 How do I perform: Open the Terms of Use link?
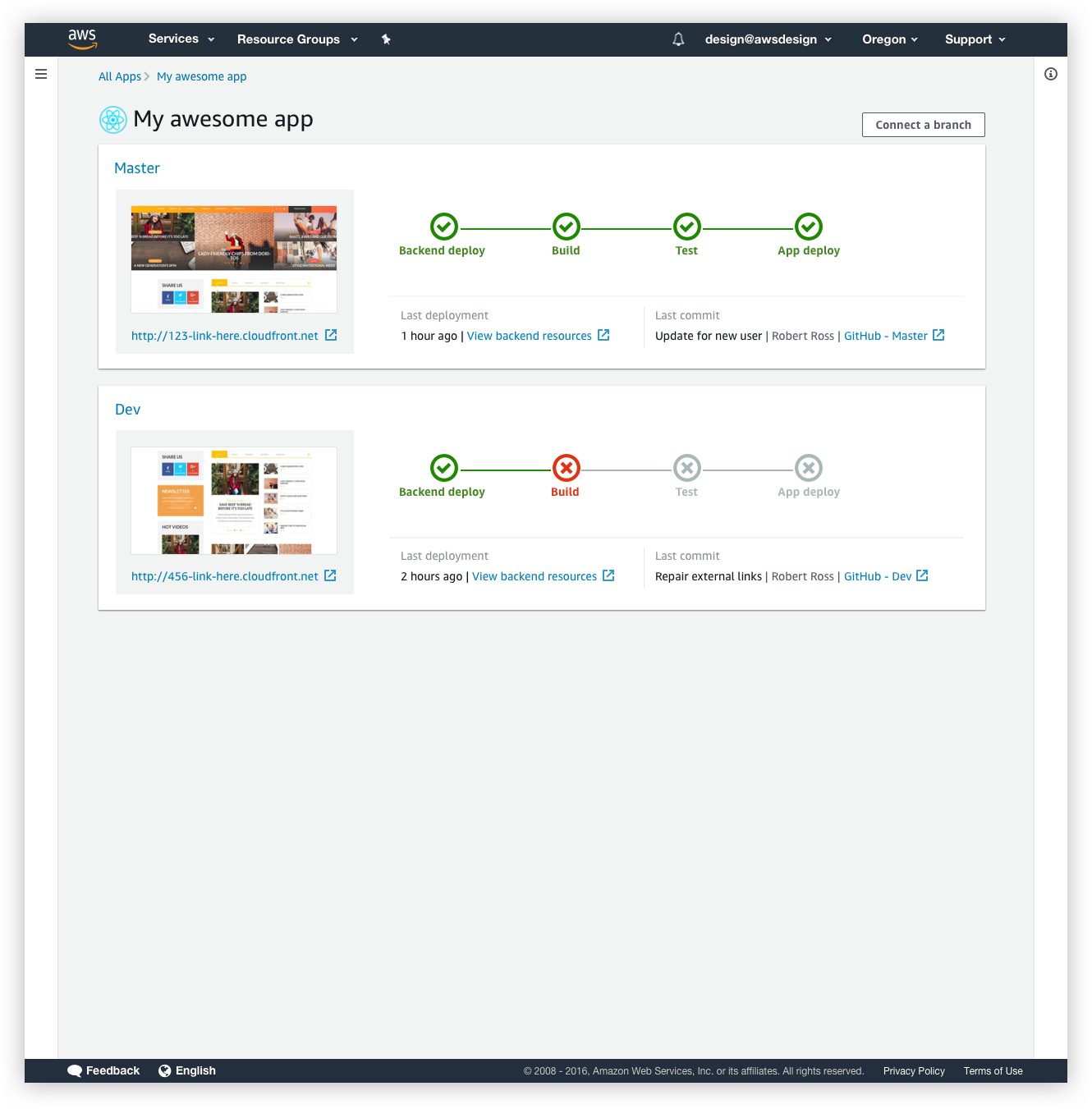[x=993, y=1071]
